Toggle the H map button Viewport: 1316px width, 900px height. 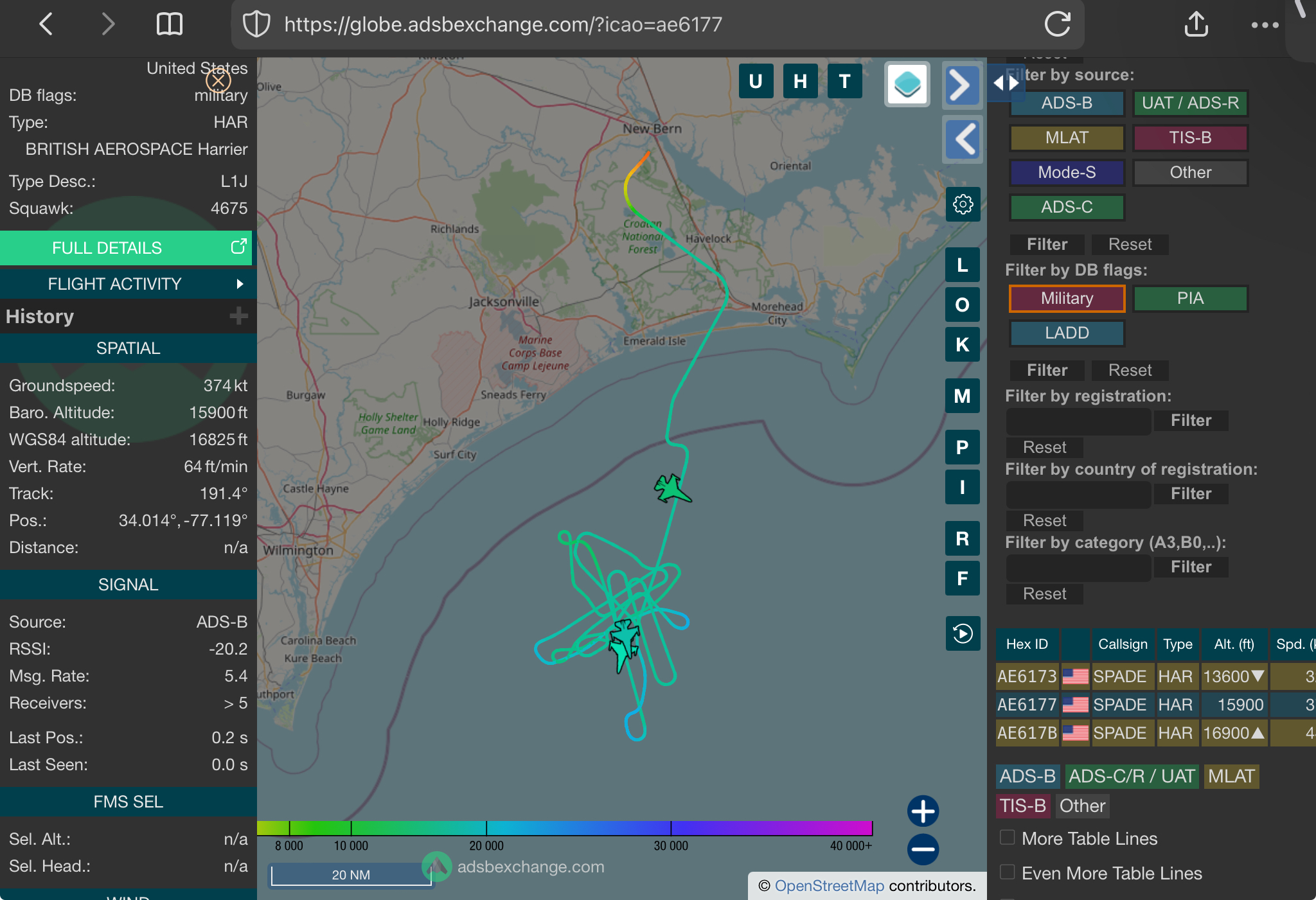coord(800,82)
